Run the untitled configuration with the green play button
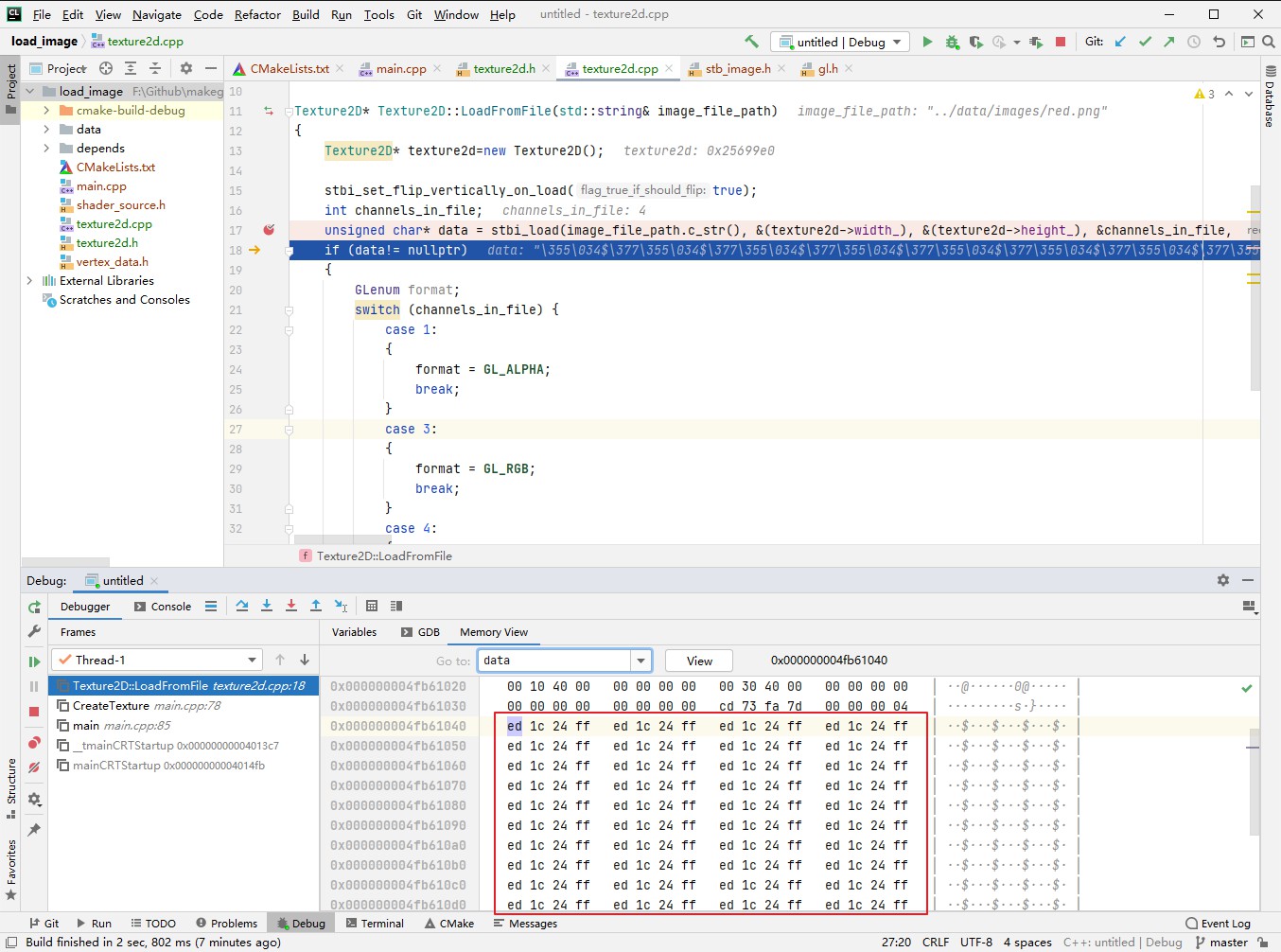Screen dimensions: 1281x952 coord(927,42)
